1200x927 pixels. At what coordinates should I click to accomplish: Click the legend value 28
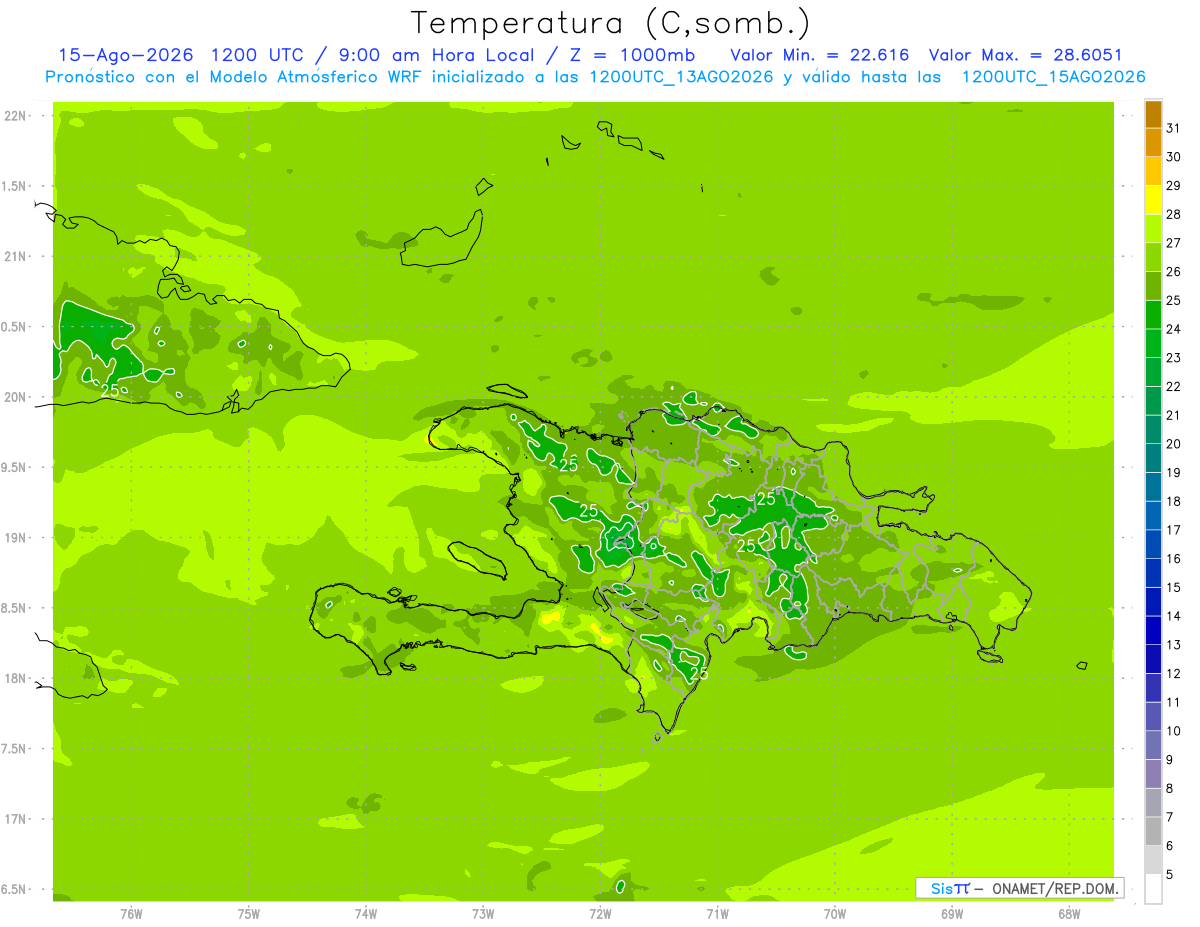[x=1174, y=214]
